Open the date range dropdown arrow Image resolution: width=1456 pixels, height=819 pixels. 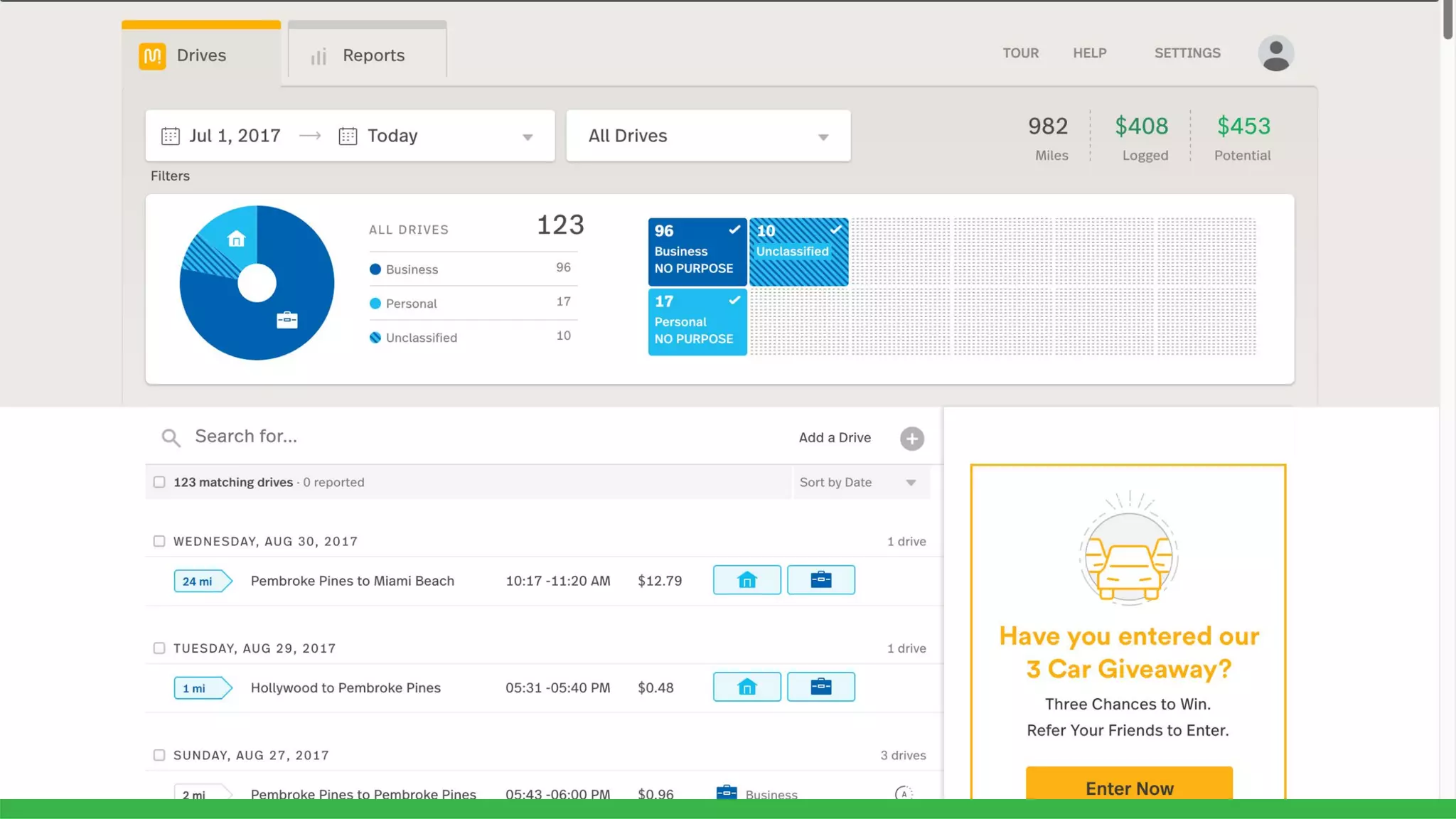click(527, 137)
